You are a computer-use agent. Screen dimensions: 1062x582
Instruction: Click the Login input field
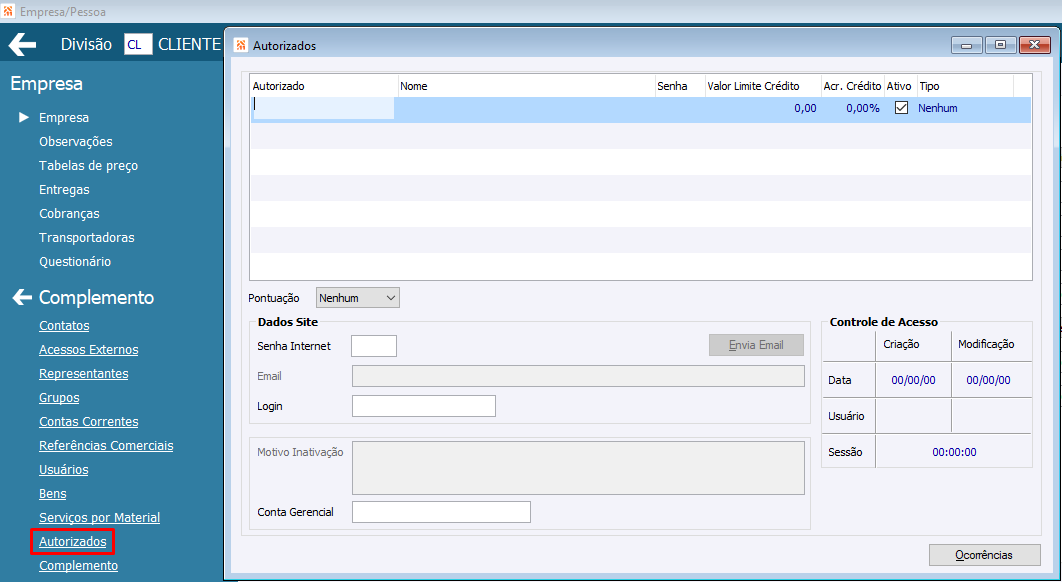pos(424,406)
